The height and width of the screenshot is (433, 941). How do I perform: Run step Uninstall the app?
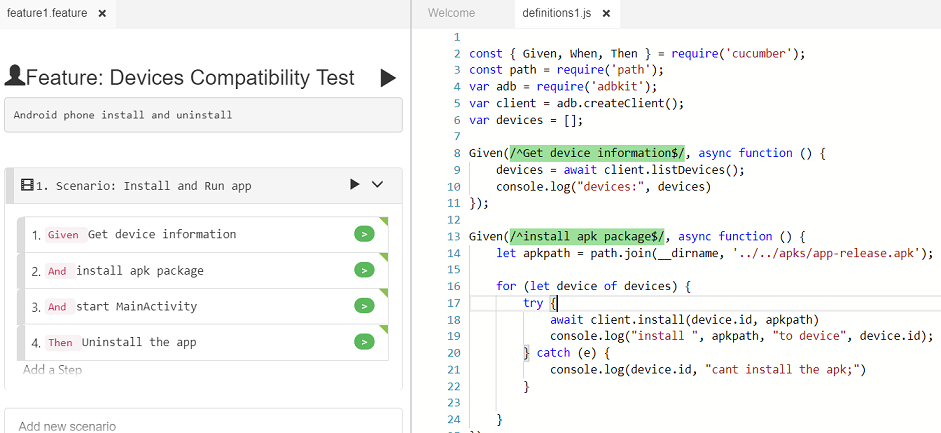click(364, 342)
